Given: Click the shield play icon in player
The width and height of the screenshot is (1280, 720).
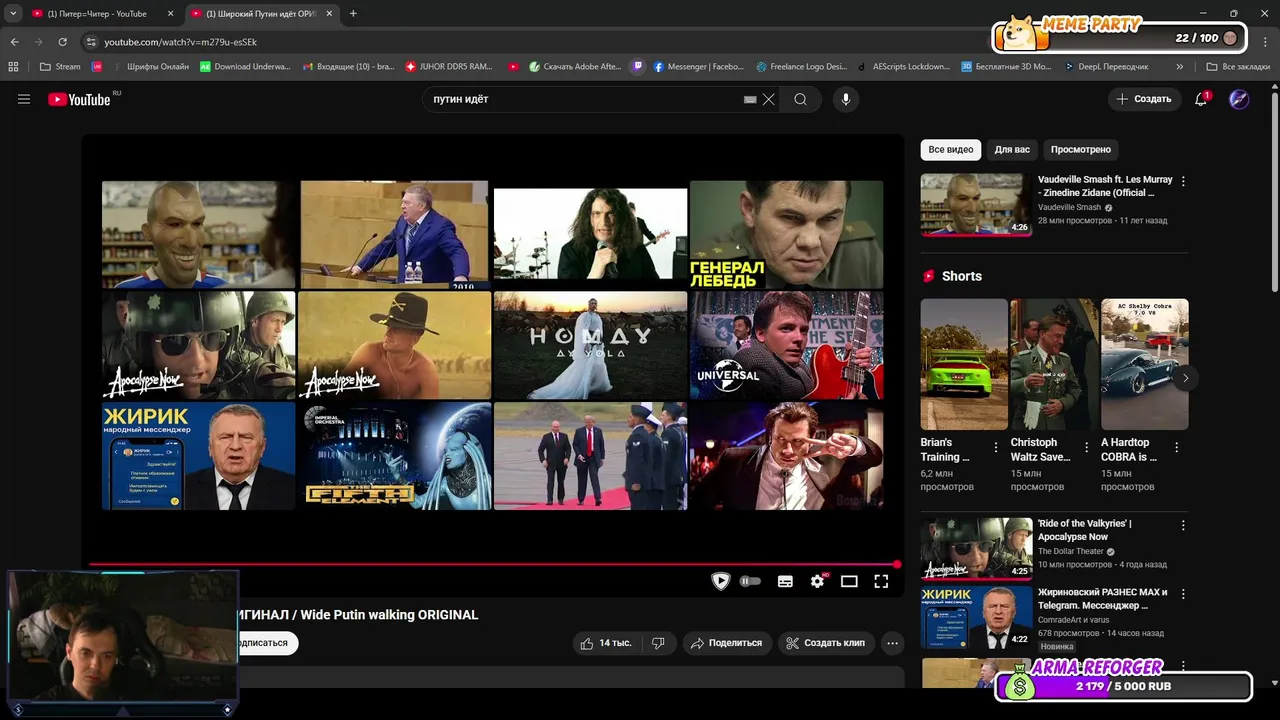Looking at the screenshot, I should (x=720, y=581).
